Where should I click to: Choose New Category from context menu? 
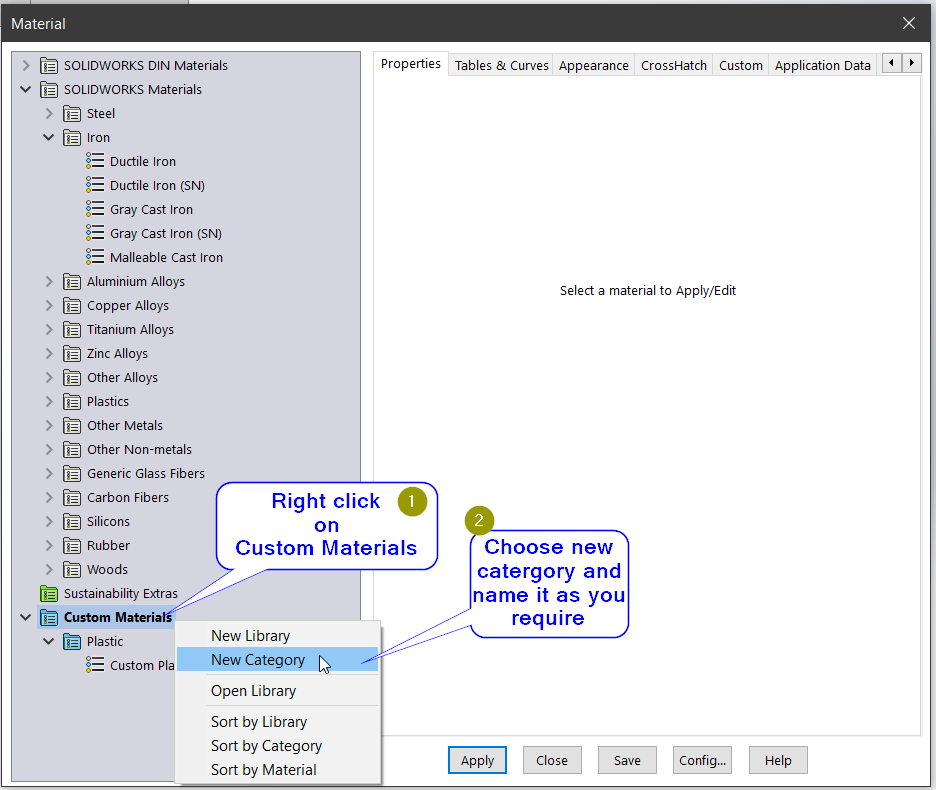[x=258, y=660]
